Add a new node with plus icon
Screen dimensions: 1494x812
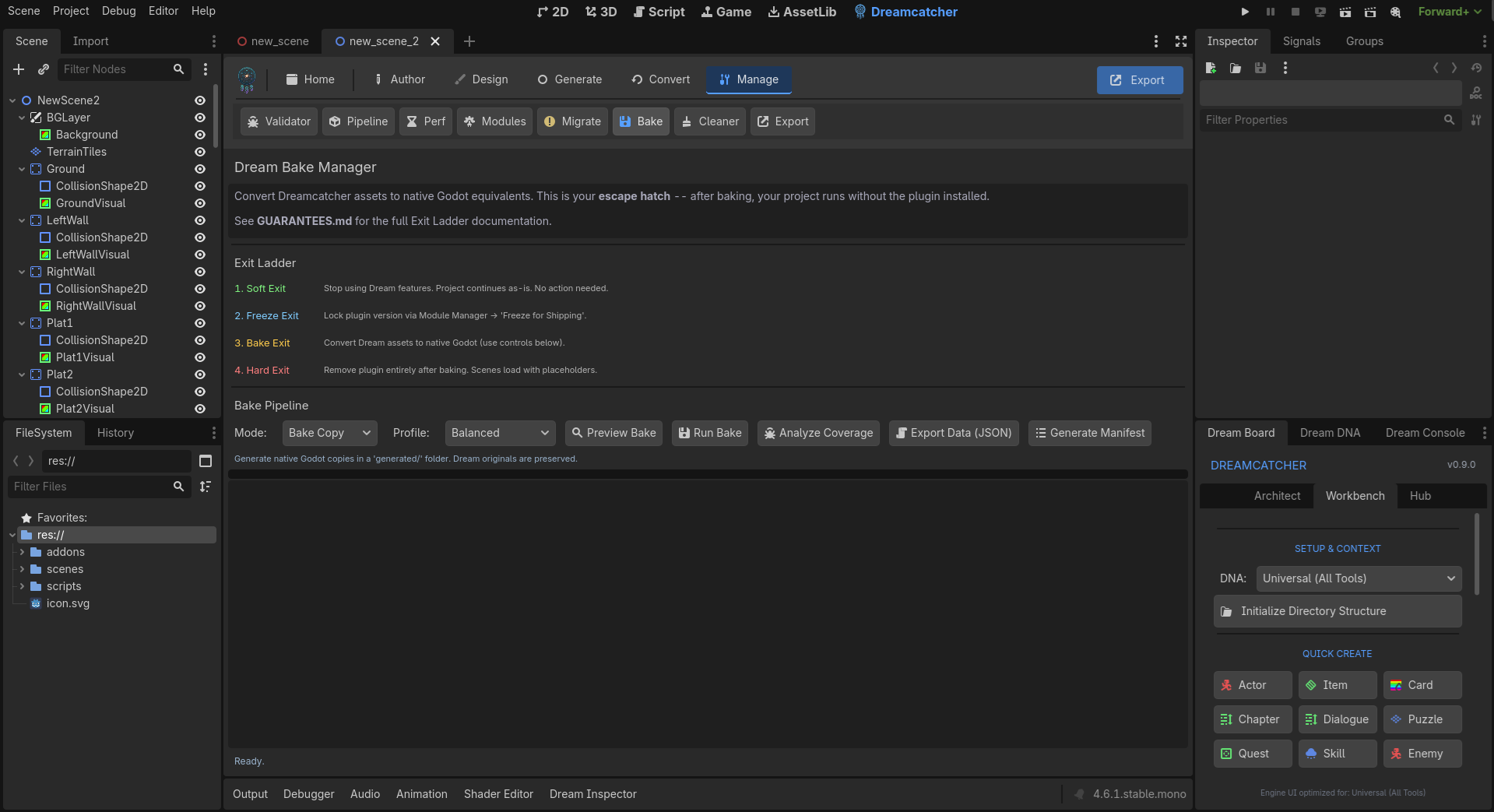point(19,69)
